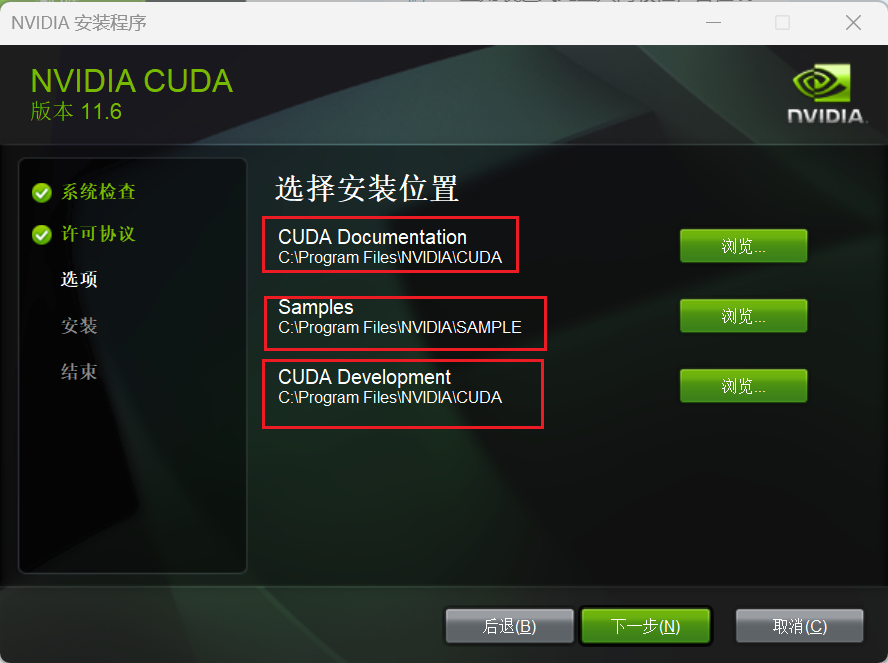The height and width of the screenshot is (663, 888).
Task: Browse for CUDA Development install location
Action: (744, 386)
